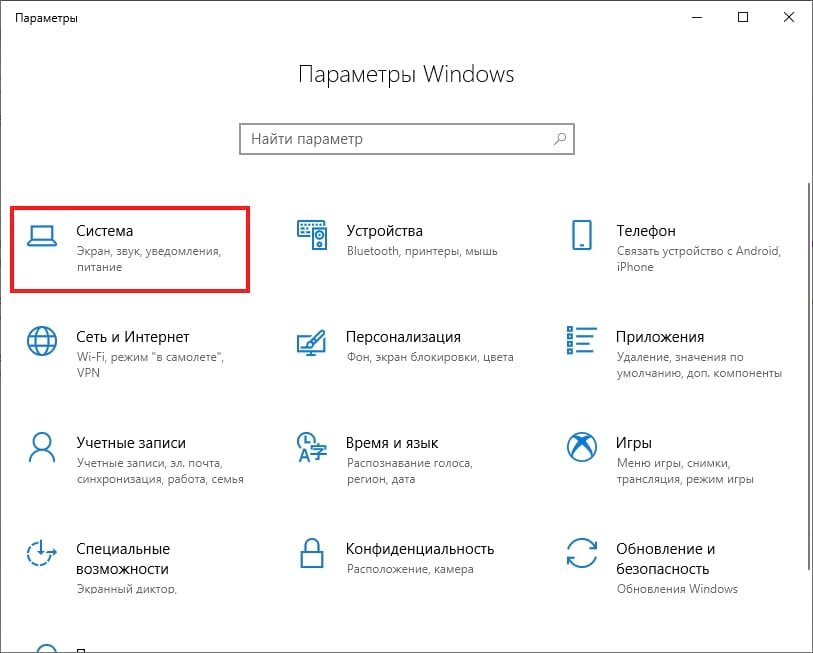Open the Специальные возможности title
The height and width of the screenshot is (653, 813).
pos(123,559)
